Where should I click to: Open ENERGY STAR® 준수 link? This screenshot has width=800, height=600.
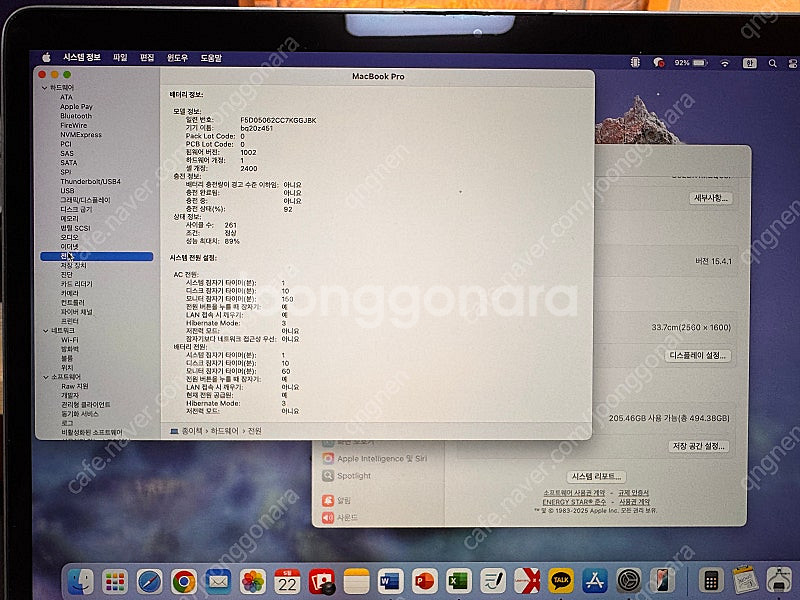[574, 502]
